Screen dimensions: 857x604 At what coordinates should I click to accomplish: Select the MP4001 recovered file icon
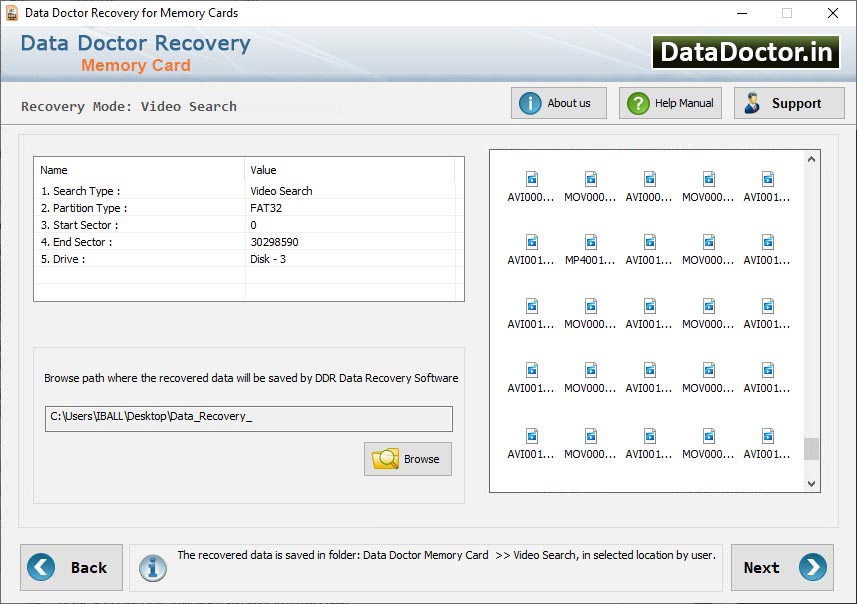click(x=590, y=243)
